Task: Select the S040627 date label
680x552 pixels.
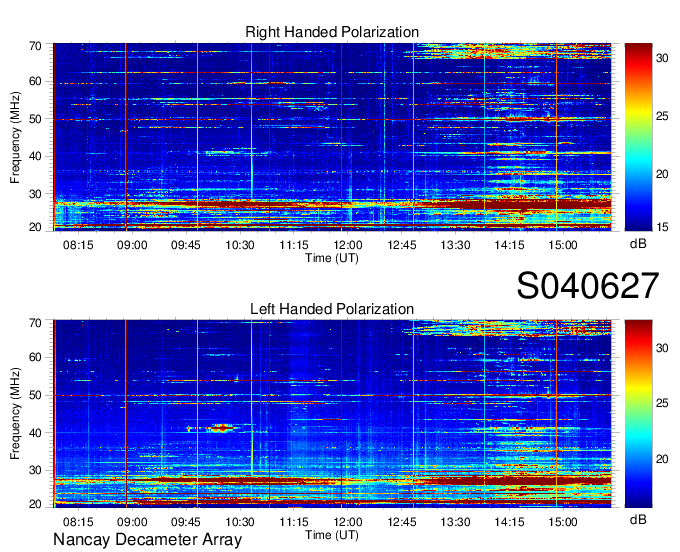Action: [x=588, y=285]
